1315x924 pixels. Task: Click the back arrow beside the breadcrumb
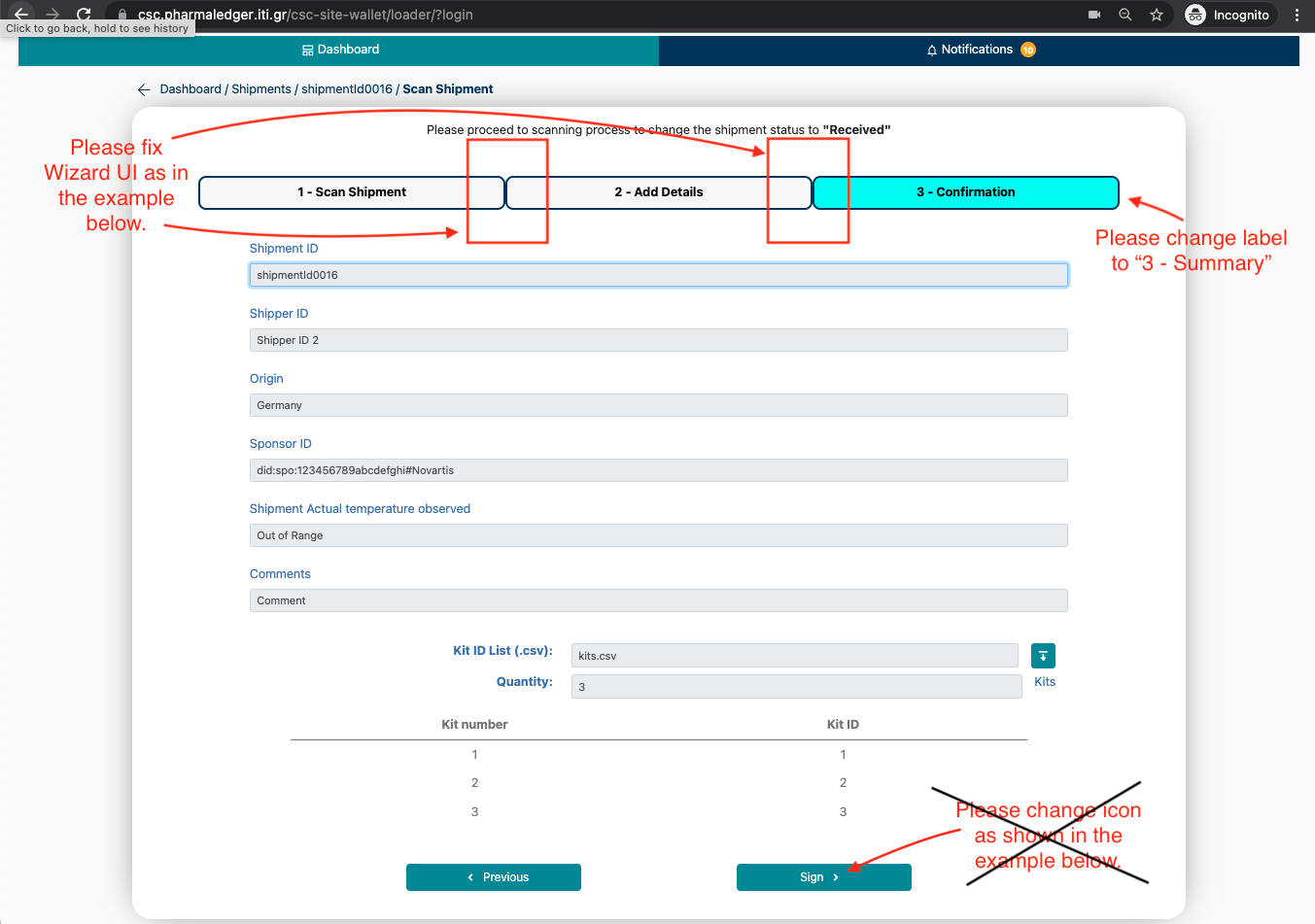[143, 88]
